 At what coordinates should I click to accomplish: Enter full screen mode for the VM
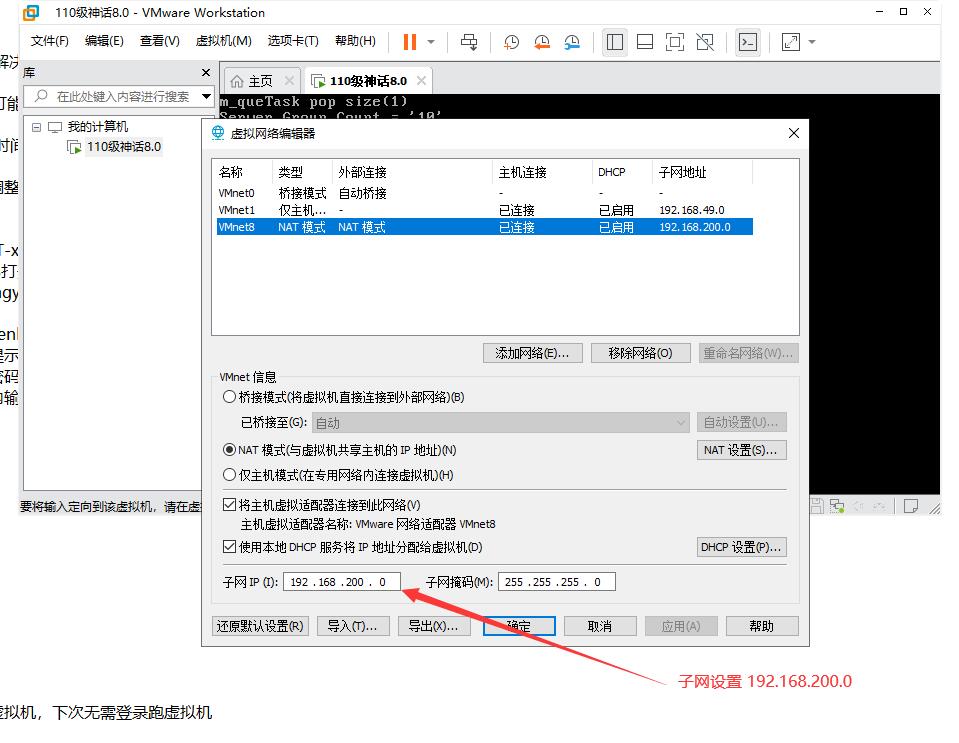[x=673, y=42]
